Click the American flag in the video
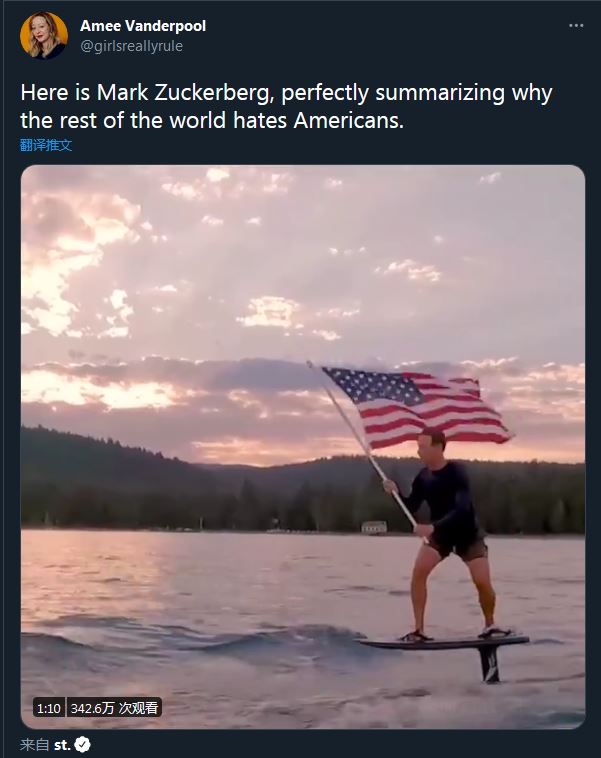 pyautogui.click(x=416, y=407)
